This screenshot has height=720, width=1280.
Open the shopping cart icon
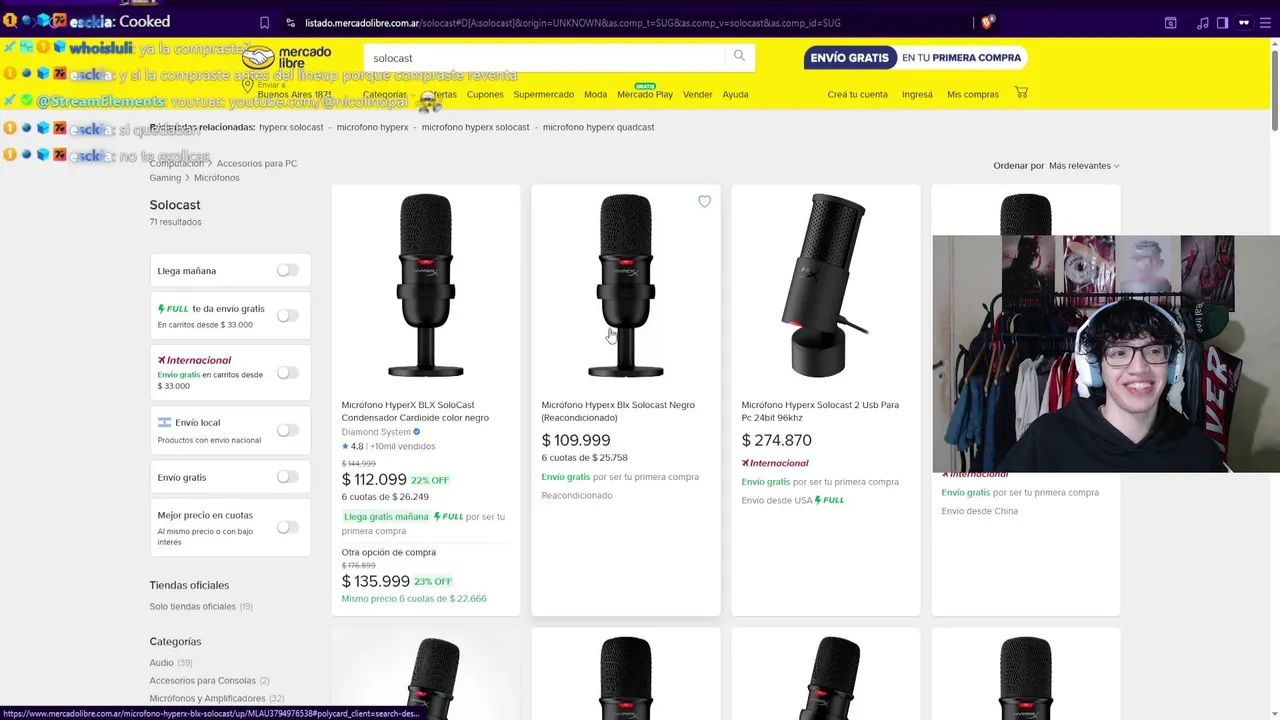(1021, 93)
